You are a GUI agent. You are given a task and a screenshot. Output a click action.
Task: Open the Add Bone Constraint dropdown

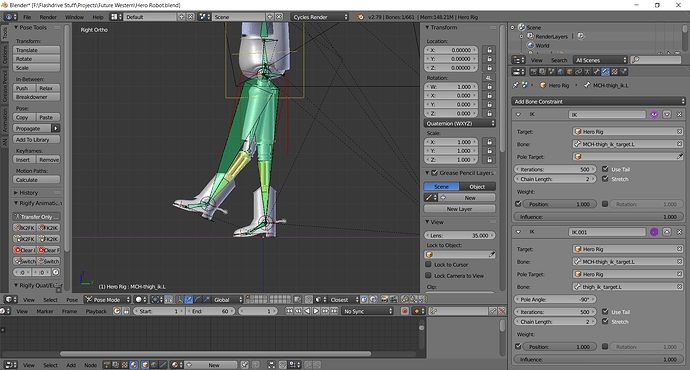pos(598,101)
